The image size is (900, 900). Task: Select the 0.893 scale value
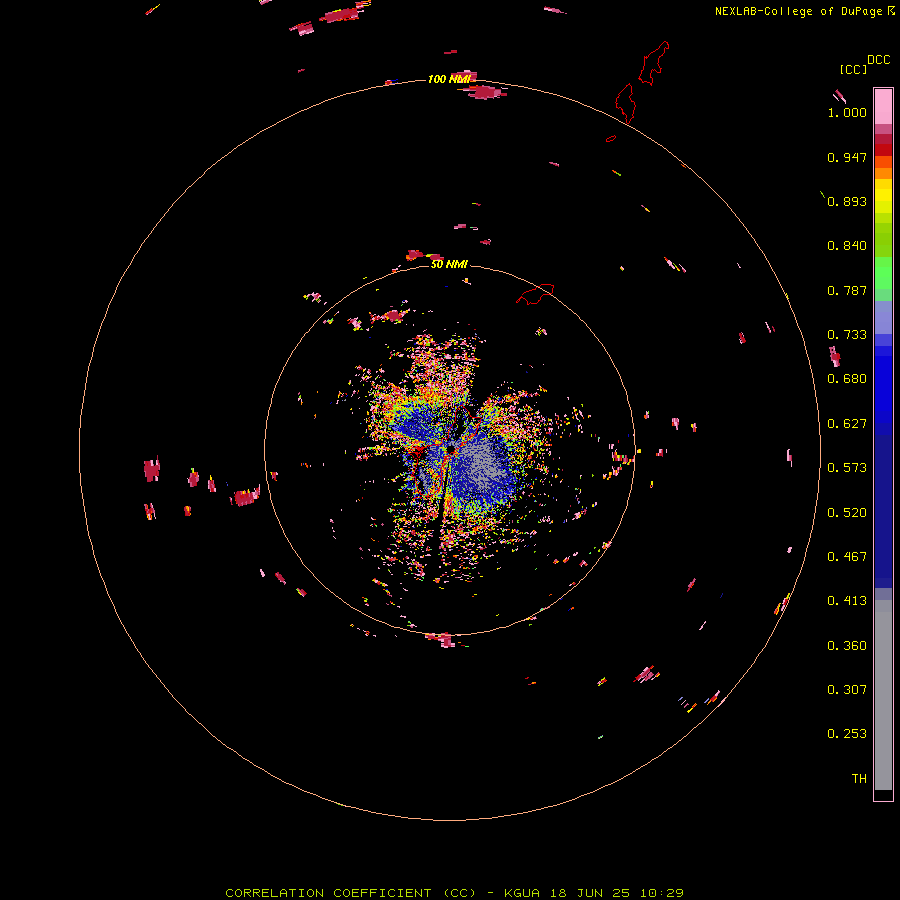click(847, 201)
